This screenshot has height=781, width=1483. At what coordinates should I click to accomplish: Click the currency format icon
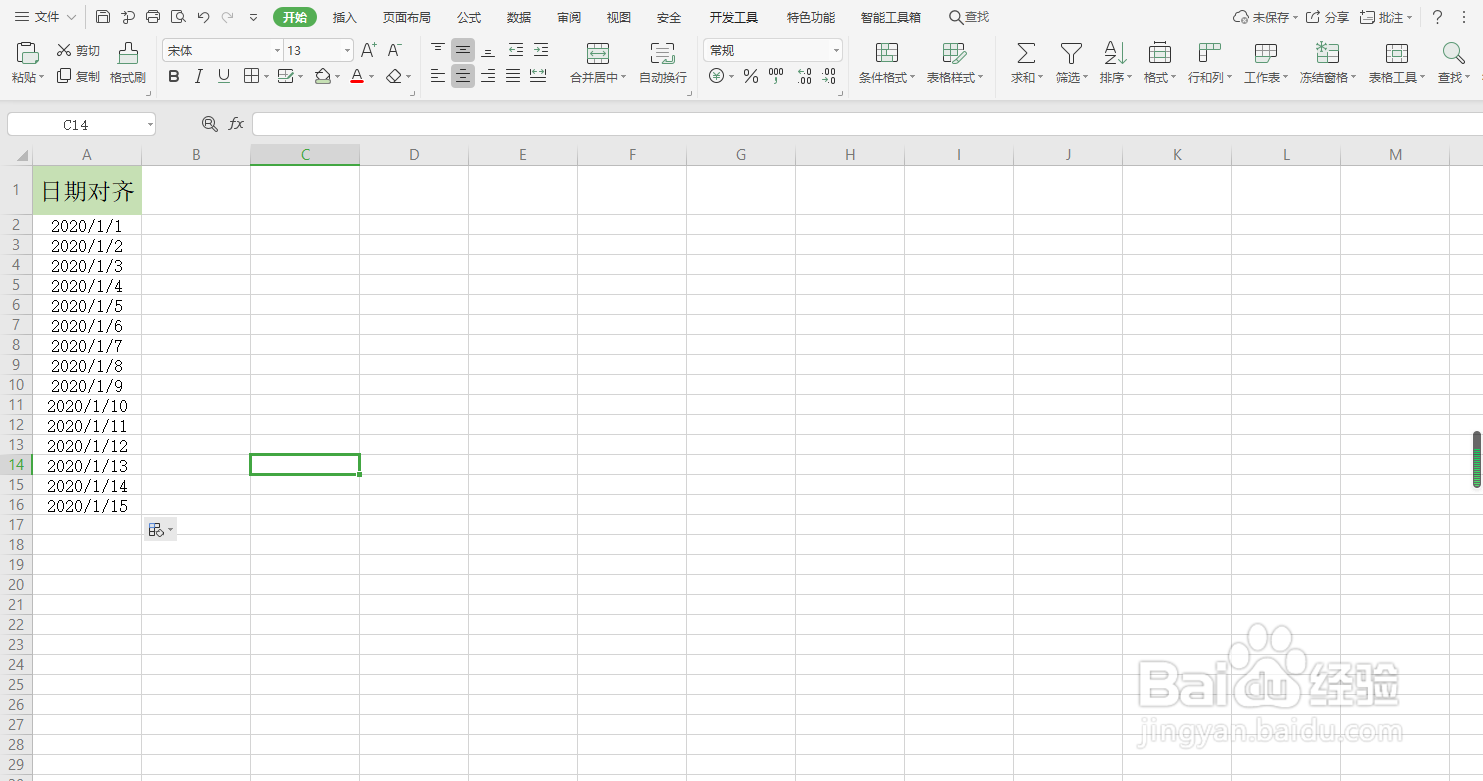[x=716, y=76]
